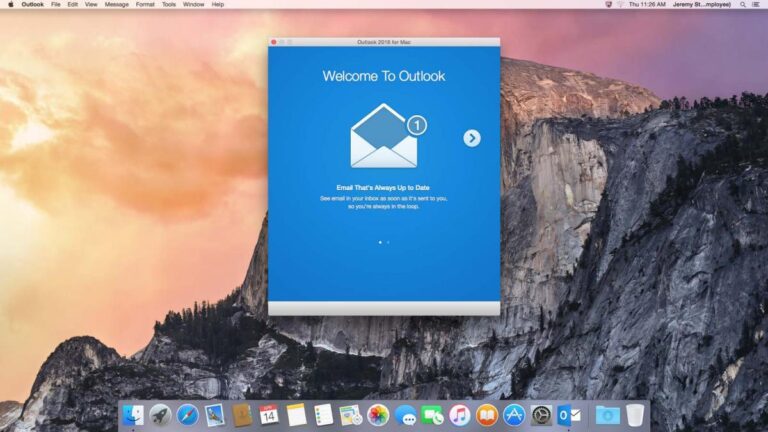Click the open envelope mail icon
The width and height of the screenshot is (768, 432).
point(384,136)
